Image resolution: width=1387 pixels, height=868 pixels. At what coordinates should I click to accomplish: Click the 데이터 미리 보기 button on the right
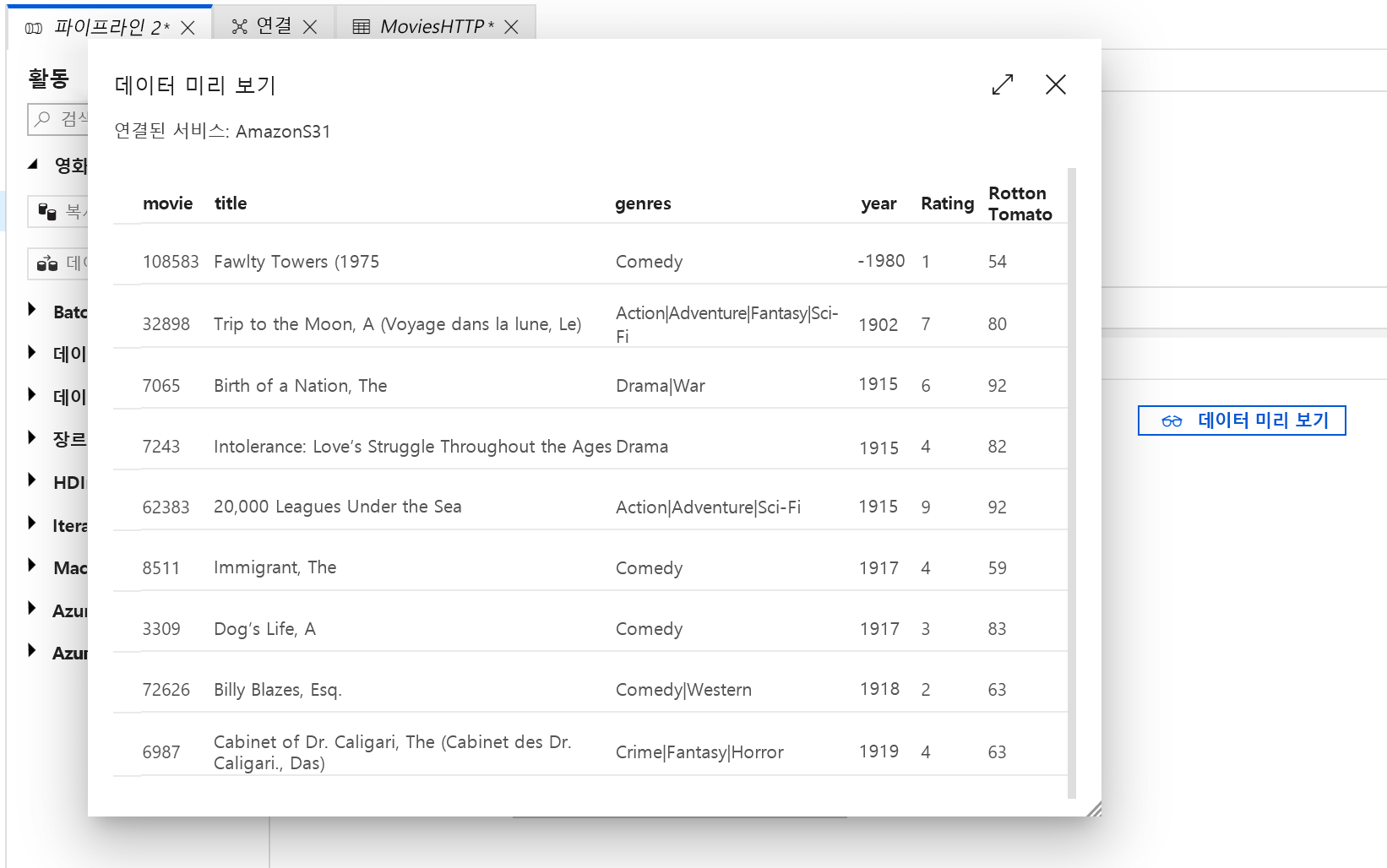(1242, 420)
